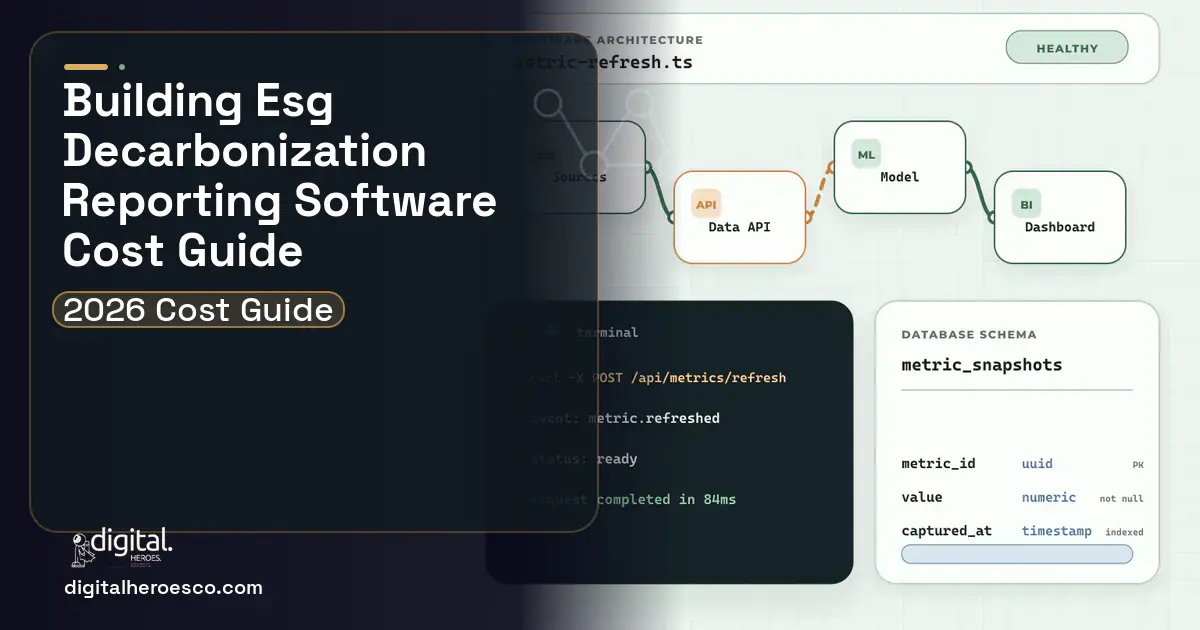Click the timestamp type value
This screenshot has width=1200, height=630.
[1057, 531]
